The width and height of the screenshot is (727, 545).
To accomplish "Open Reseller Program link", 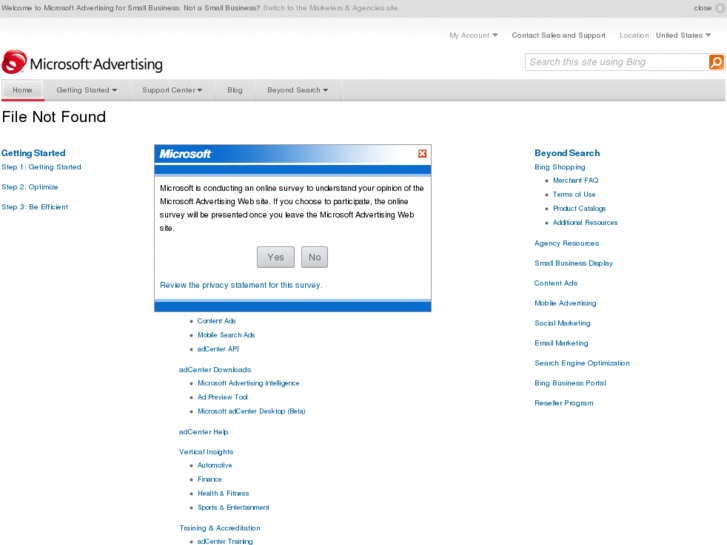I will click(x=564, y=403).
